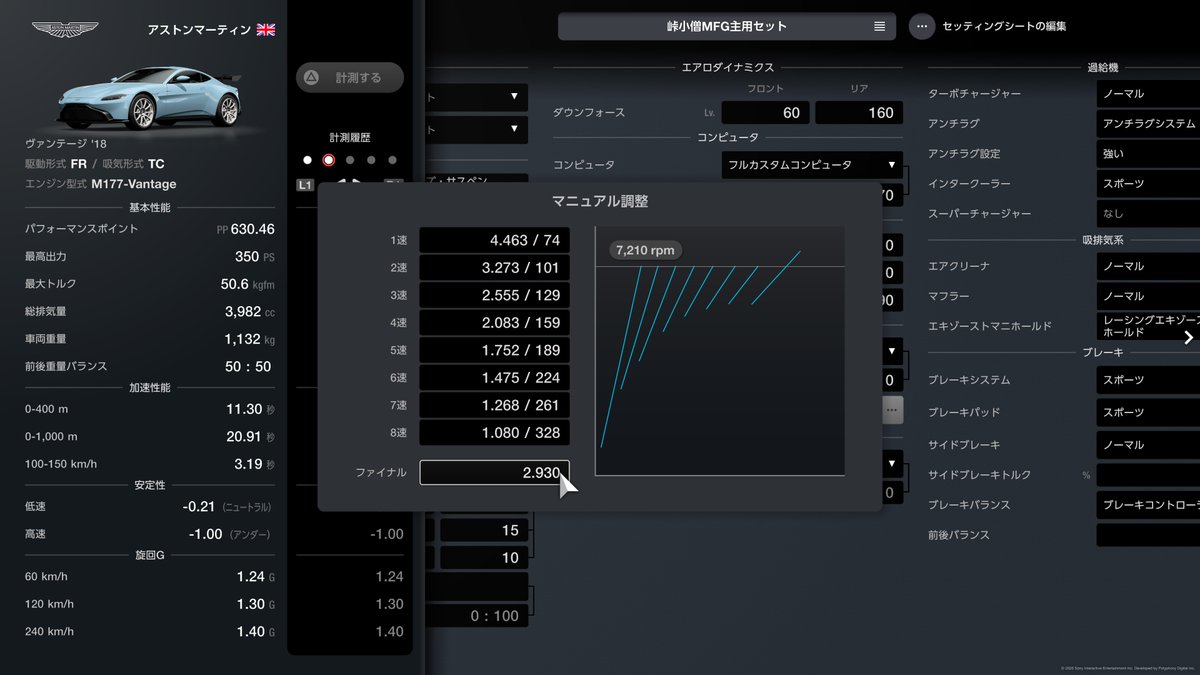This screenshot has width=1200, height=675.
Task: Open the サイドブレーキ dropdown set to ノーマル
Action: click(1147, 444)
